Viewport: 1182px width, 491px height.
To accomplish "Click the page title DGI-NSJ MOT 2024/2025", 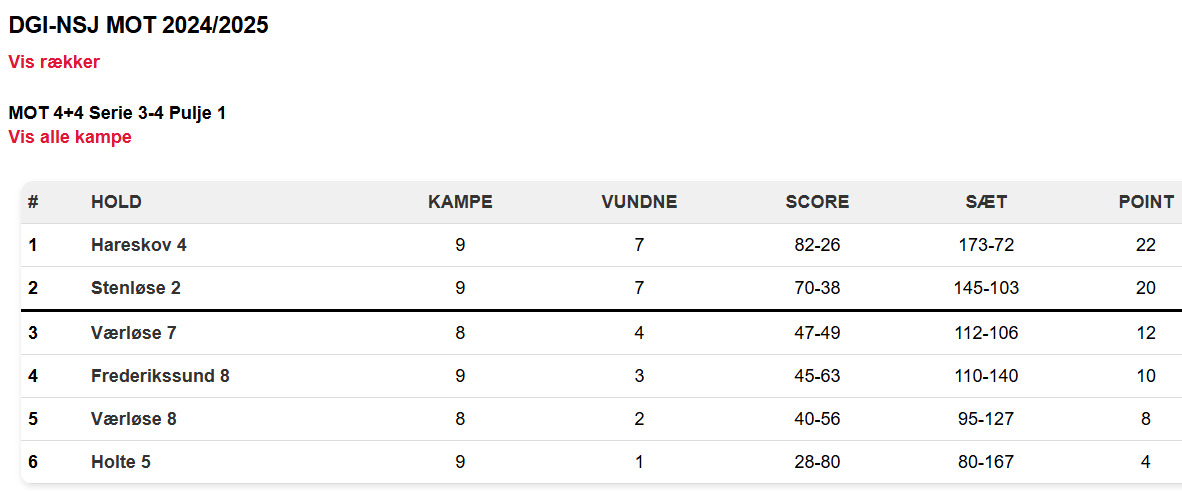I will coord(139,25).
